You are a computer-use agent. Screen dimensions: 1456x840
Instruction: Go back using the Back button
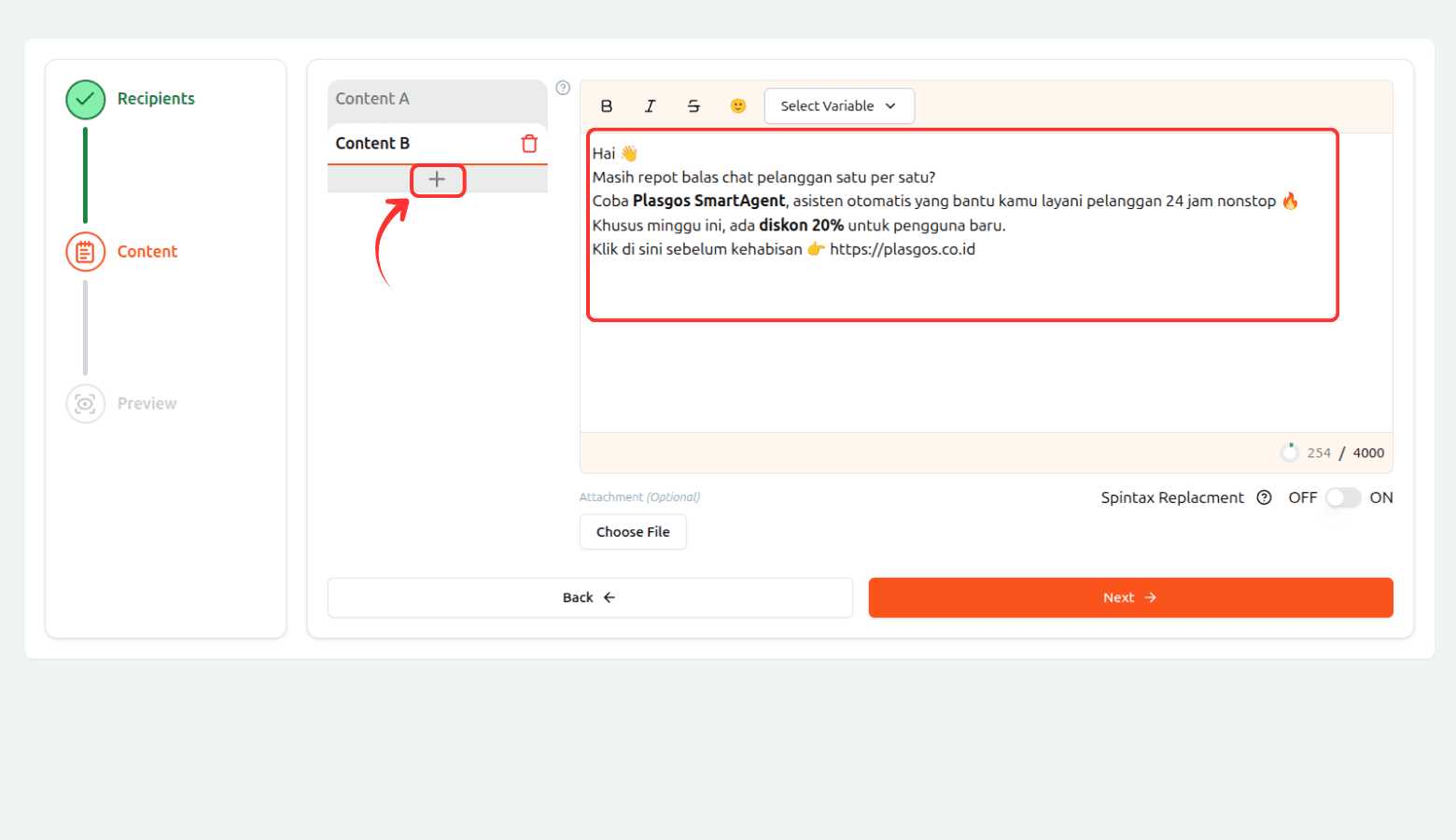[589, 597]
